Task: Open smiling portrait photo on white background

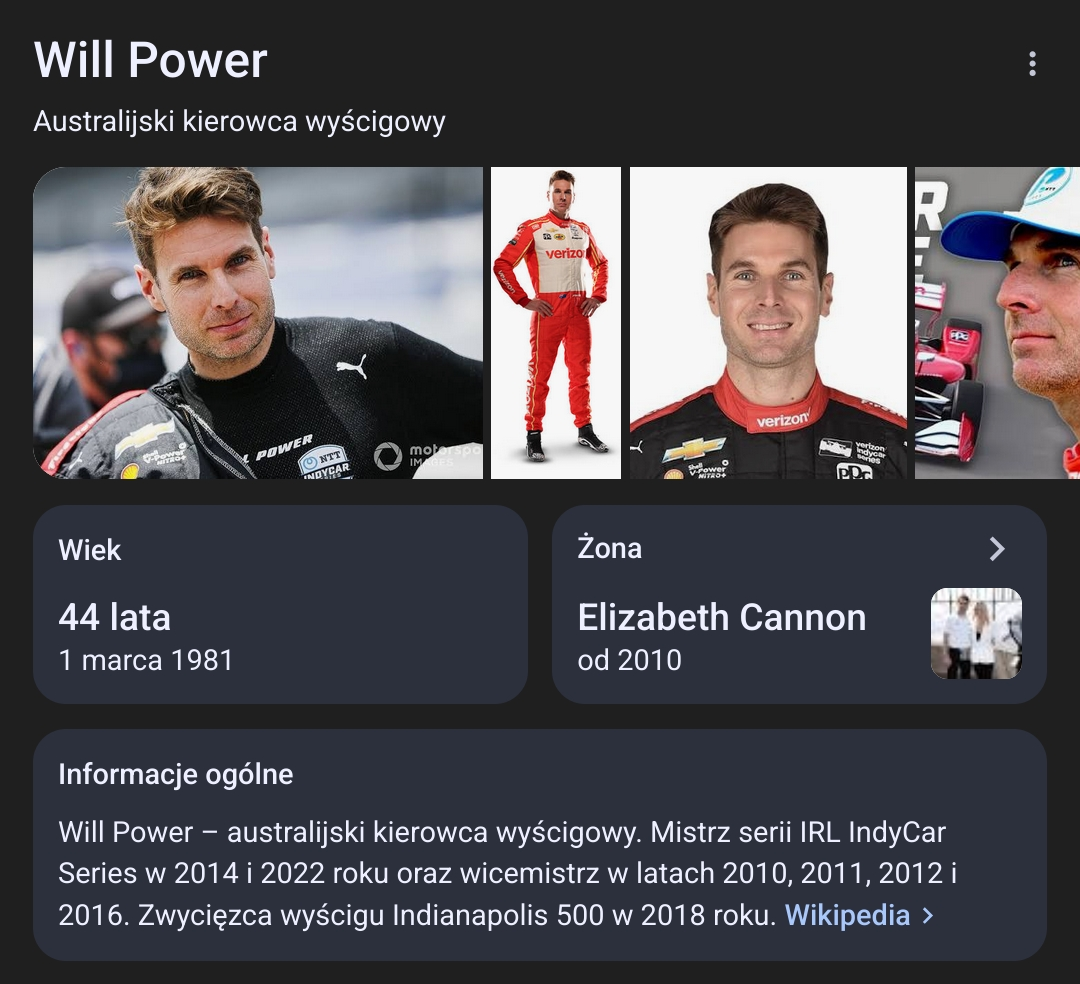Action: pos(768,322)
